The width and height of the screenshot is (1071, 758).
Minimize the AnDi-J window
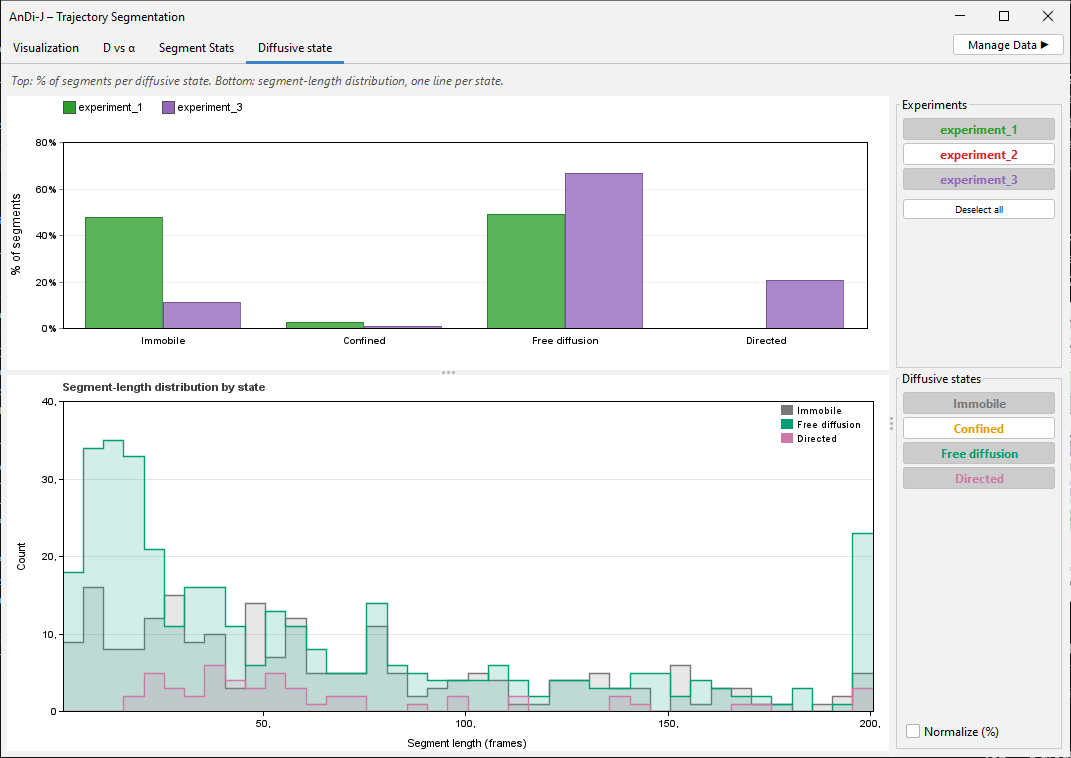960,16
